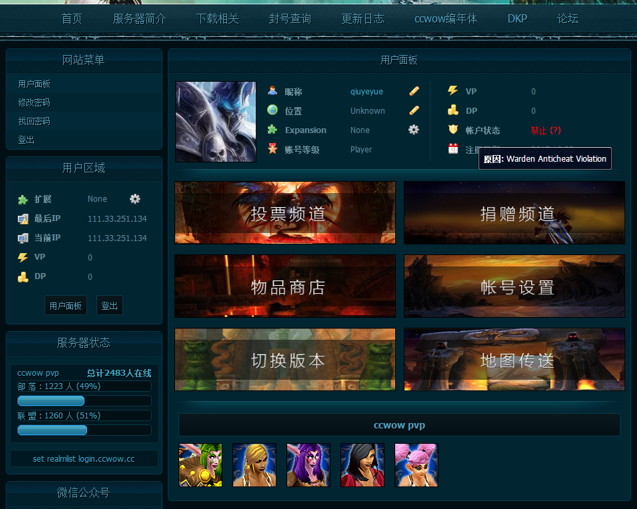This screenshot has height=509, width=637.
Task: Click Warden Anticheat Violation tooltip
Action: coord(545,159)
